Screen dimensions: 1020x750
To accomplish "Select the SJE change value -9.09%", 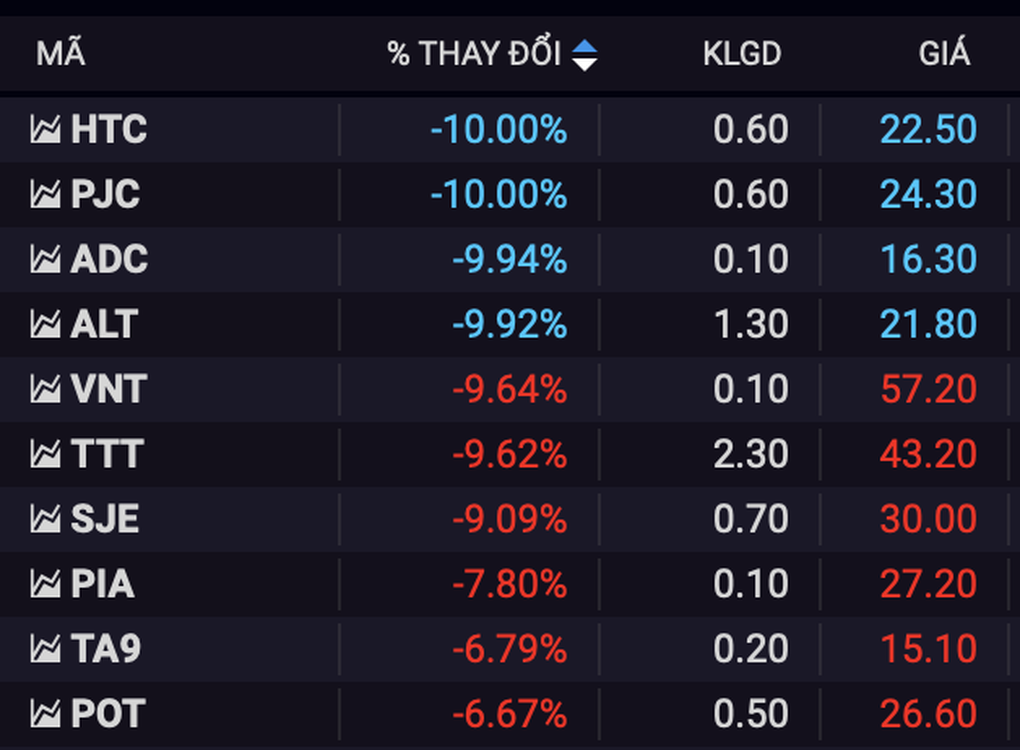I will 509,519.
